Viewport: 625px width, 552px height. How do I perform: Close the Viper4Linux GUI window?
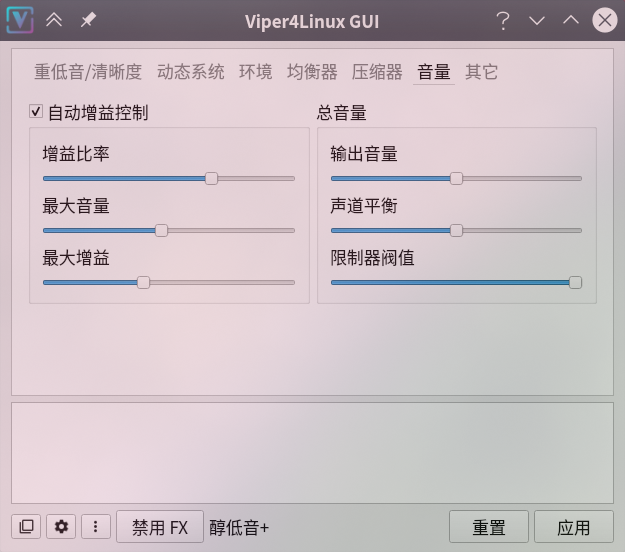tap(605, 20)
